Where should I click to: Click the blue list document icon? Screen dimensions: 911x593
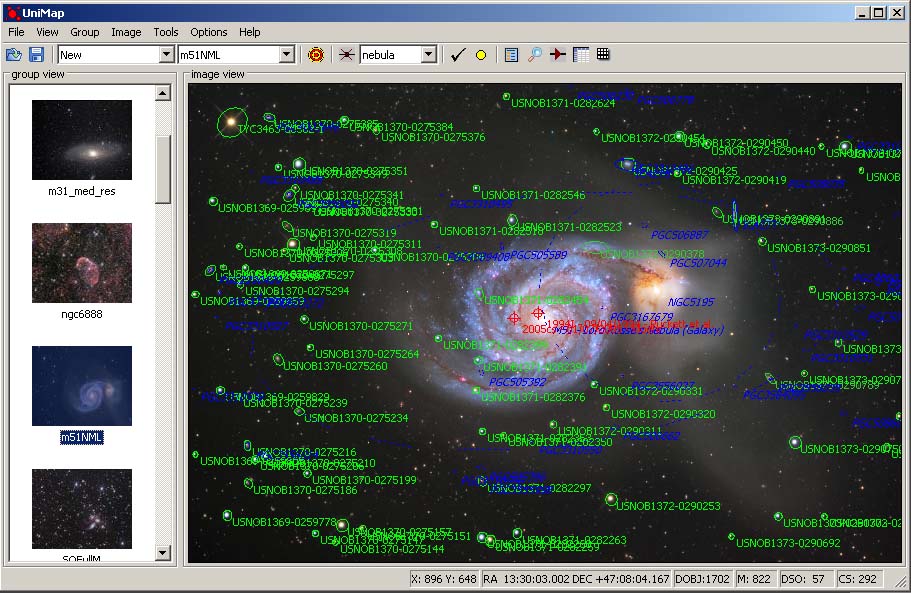[511, 55]
